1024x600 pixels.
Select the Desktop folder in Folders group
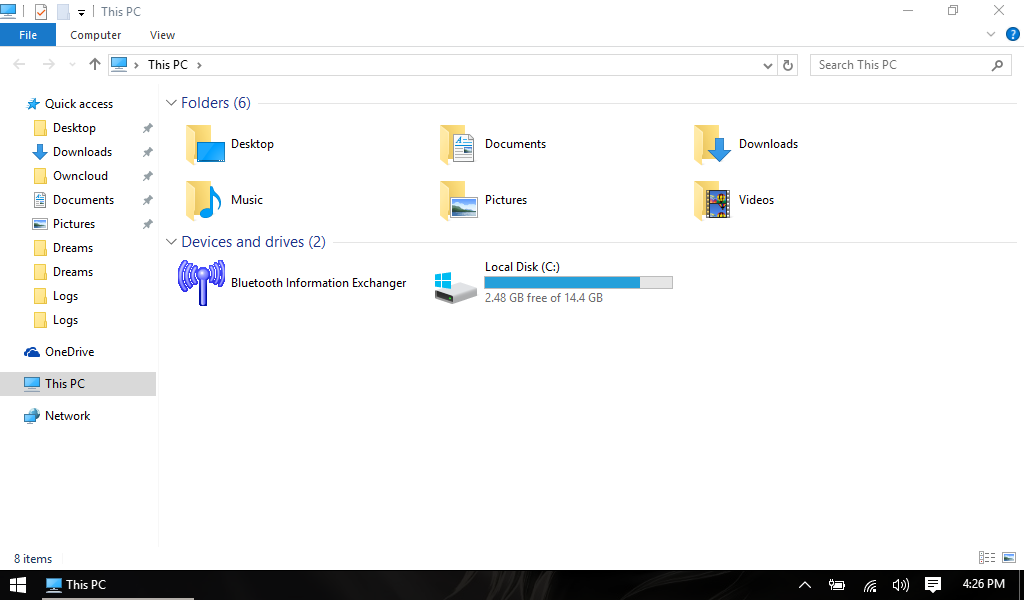[x=230, y=144]
